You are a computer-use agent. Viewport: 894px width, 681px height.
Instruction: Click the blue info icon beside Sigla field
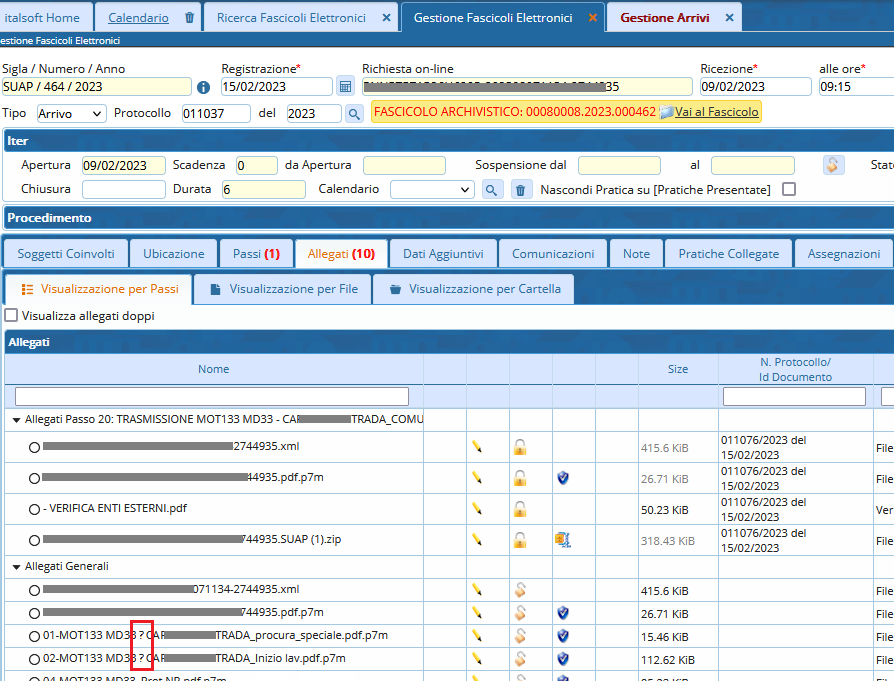[x=203, y=88]
